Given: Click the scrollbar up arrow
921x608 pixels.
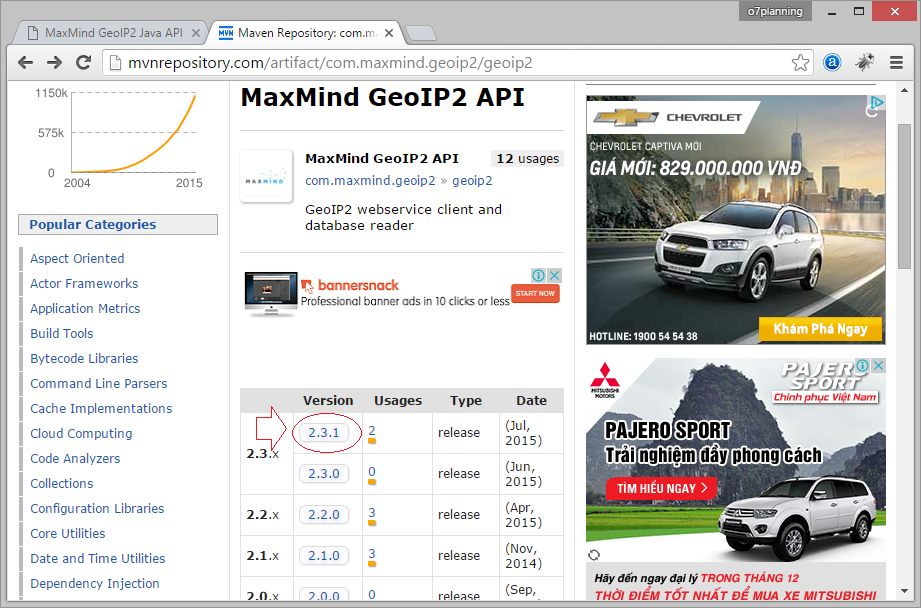Looking at the screenshot, I should click(905, 90).
